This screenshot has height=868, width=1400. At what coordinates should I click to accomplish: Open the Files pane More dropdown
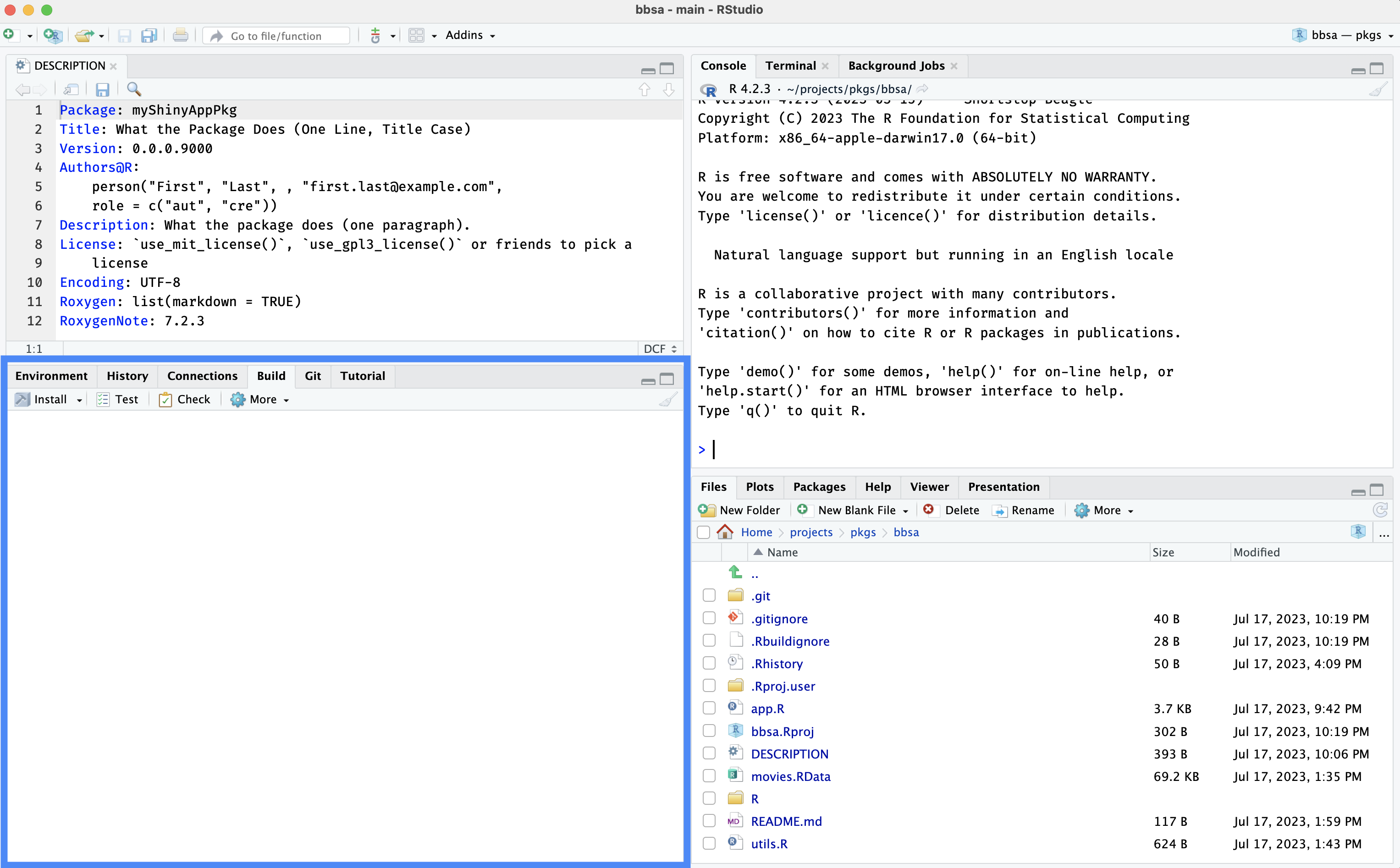tap(1104, 510)
